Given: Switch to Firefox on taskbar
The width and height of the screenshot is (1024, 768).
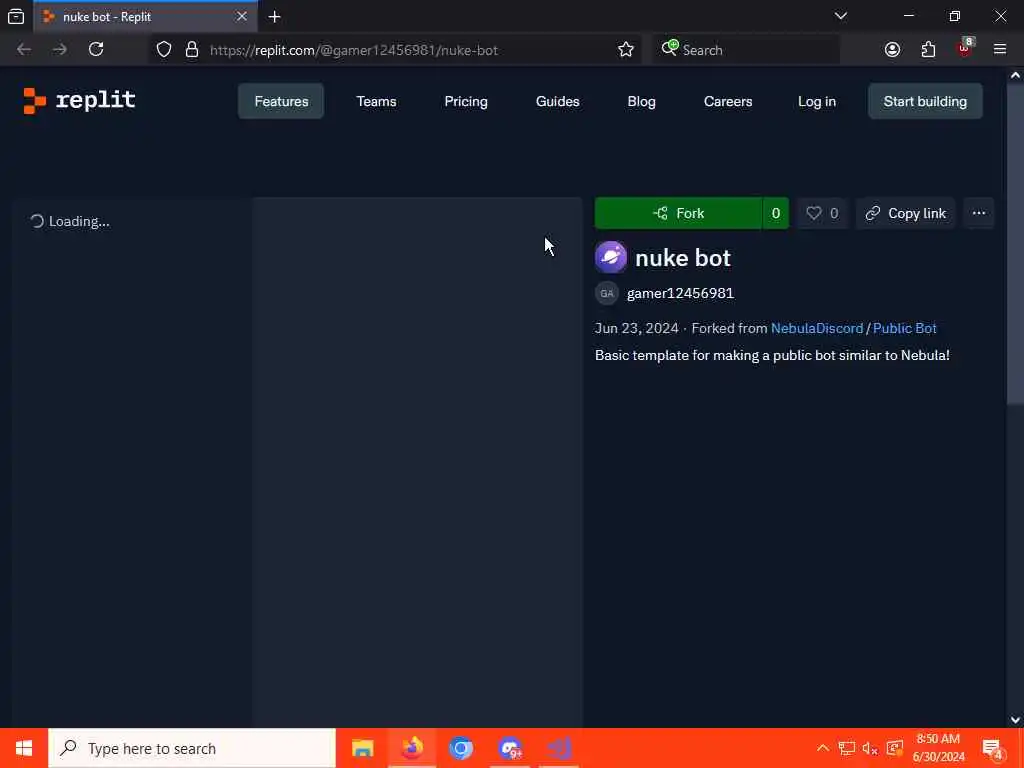Looking at the screenshot, I should (411, 748).
